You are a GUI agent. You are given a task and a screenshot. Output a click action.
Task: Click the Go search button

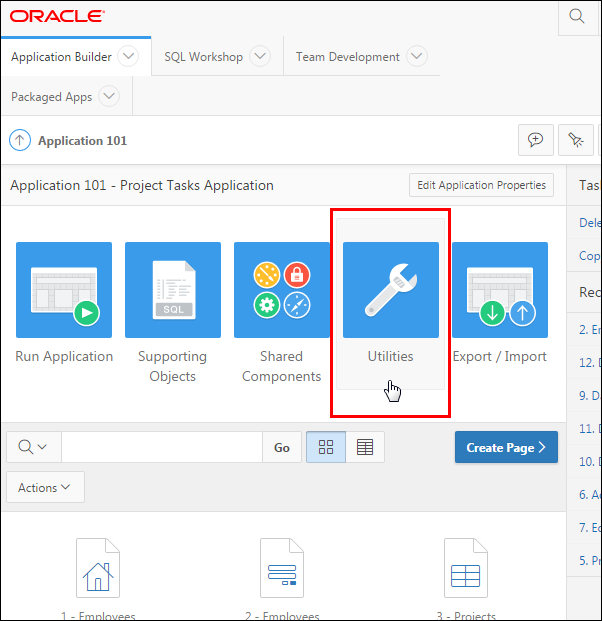click(282, 447)
